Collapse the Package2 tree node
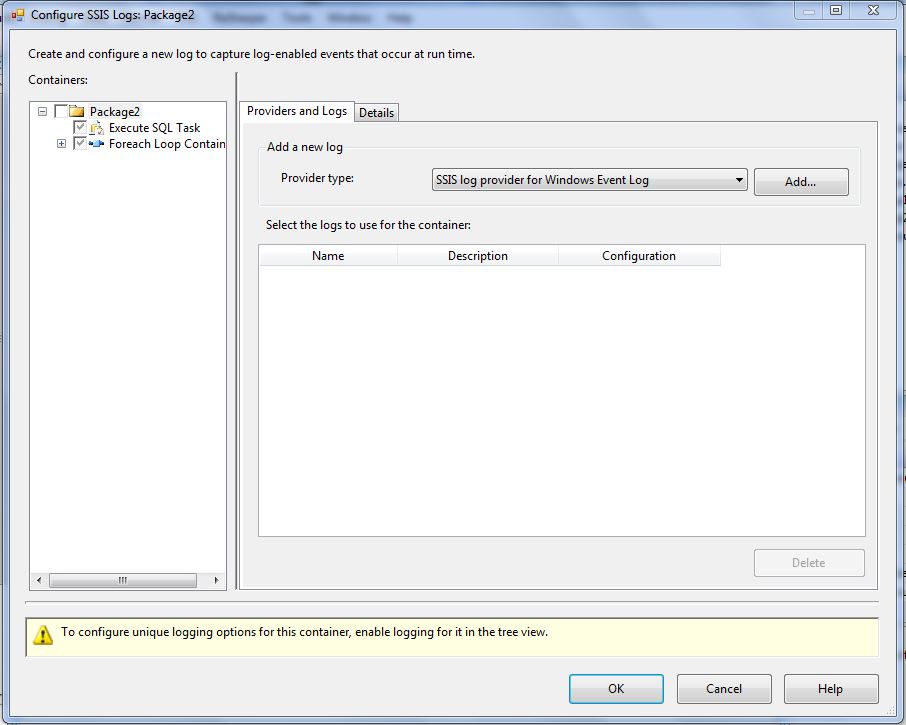Screen dimensions: 906x725 (x=42, y=112)
